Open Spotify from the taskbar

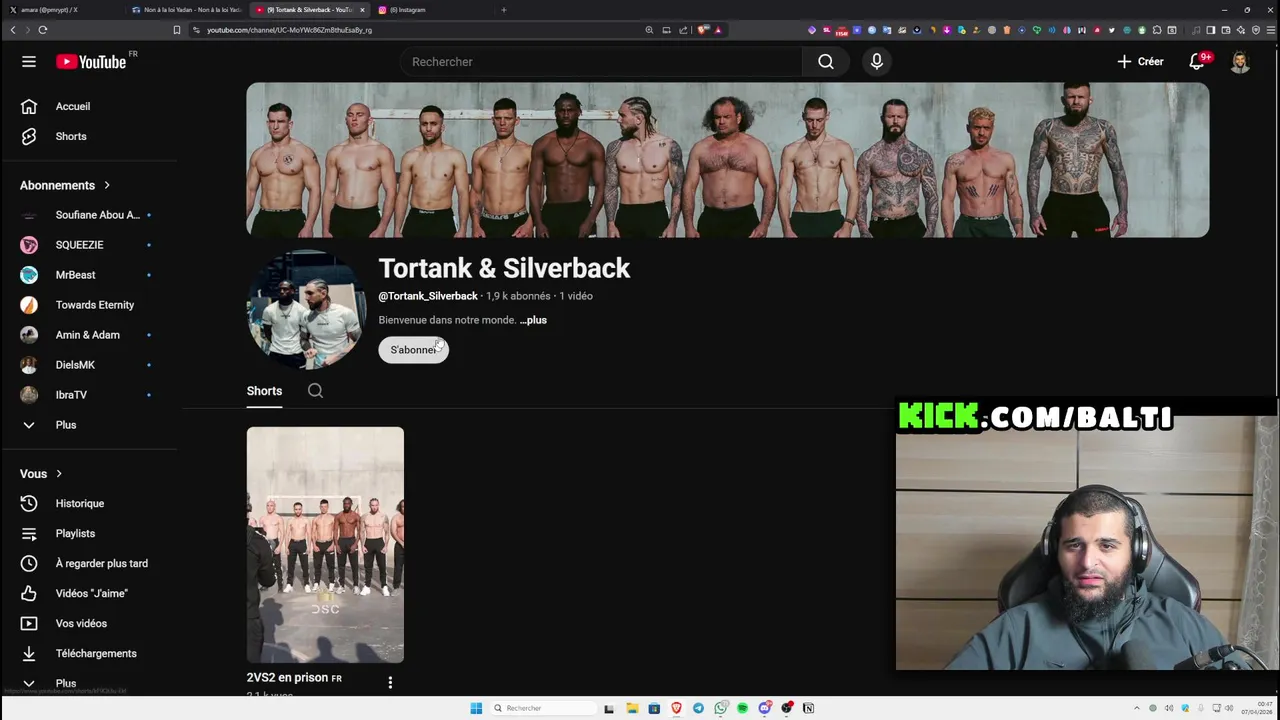[x=742, y=708]
